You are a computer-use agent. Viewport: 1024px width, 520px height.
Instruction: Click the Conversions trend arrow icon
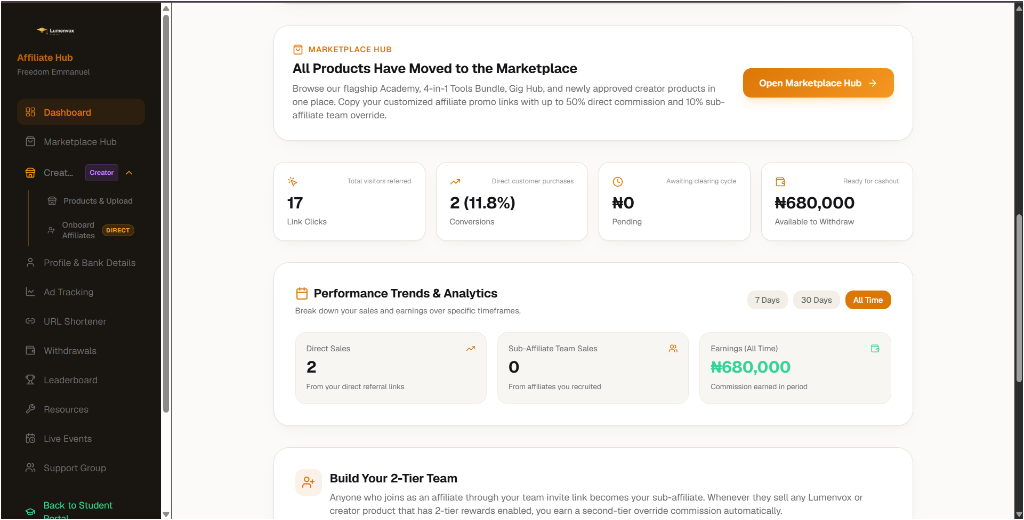tap(455, 182)
